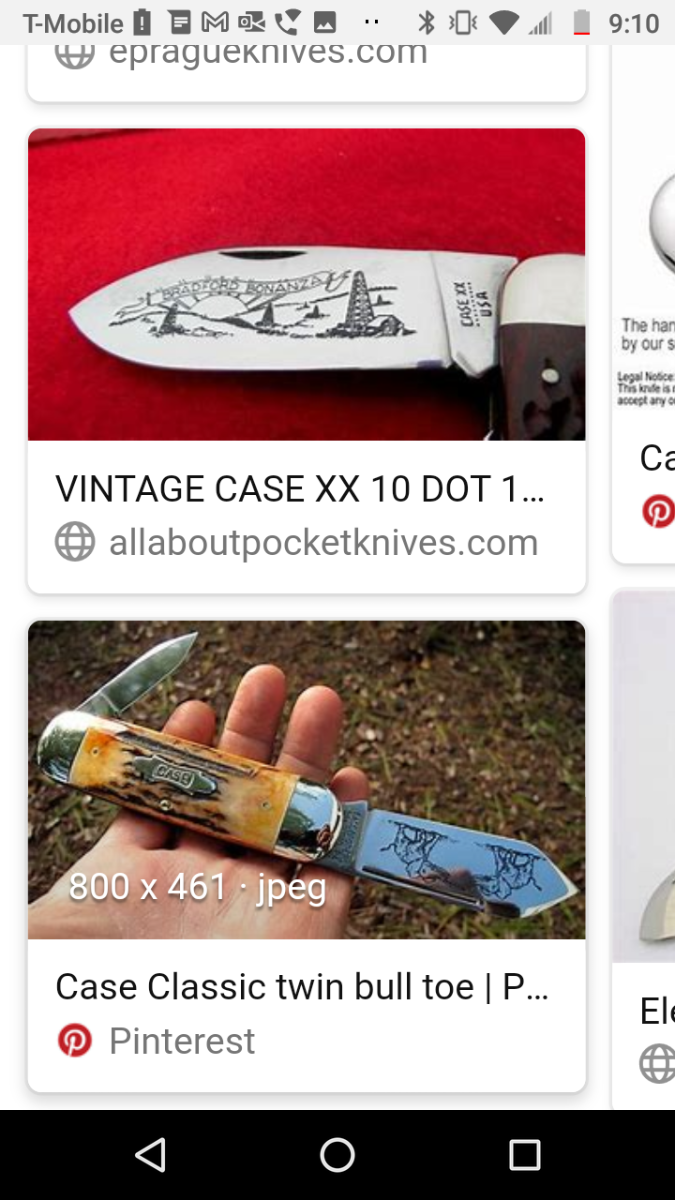The image size is (675, 1200).
Task: Tap the Android home circle button
Action: [x=337, y=1155]
